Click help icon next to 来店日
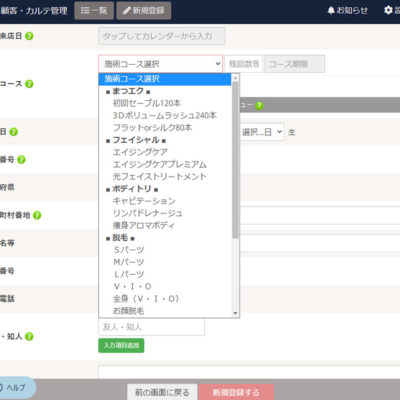The width and height of the screenshot is (400, 400). click(29, 36)
